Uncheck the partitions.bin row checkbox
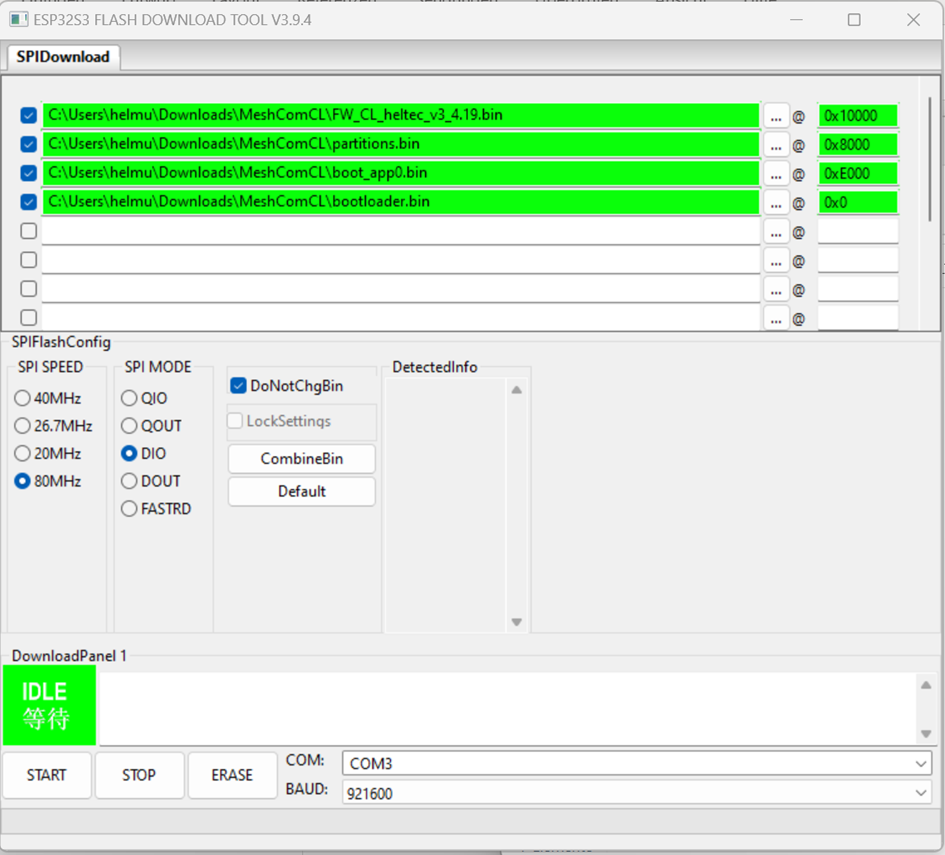The width and height of the screenshot is (945, 855). tap(28, 144)
